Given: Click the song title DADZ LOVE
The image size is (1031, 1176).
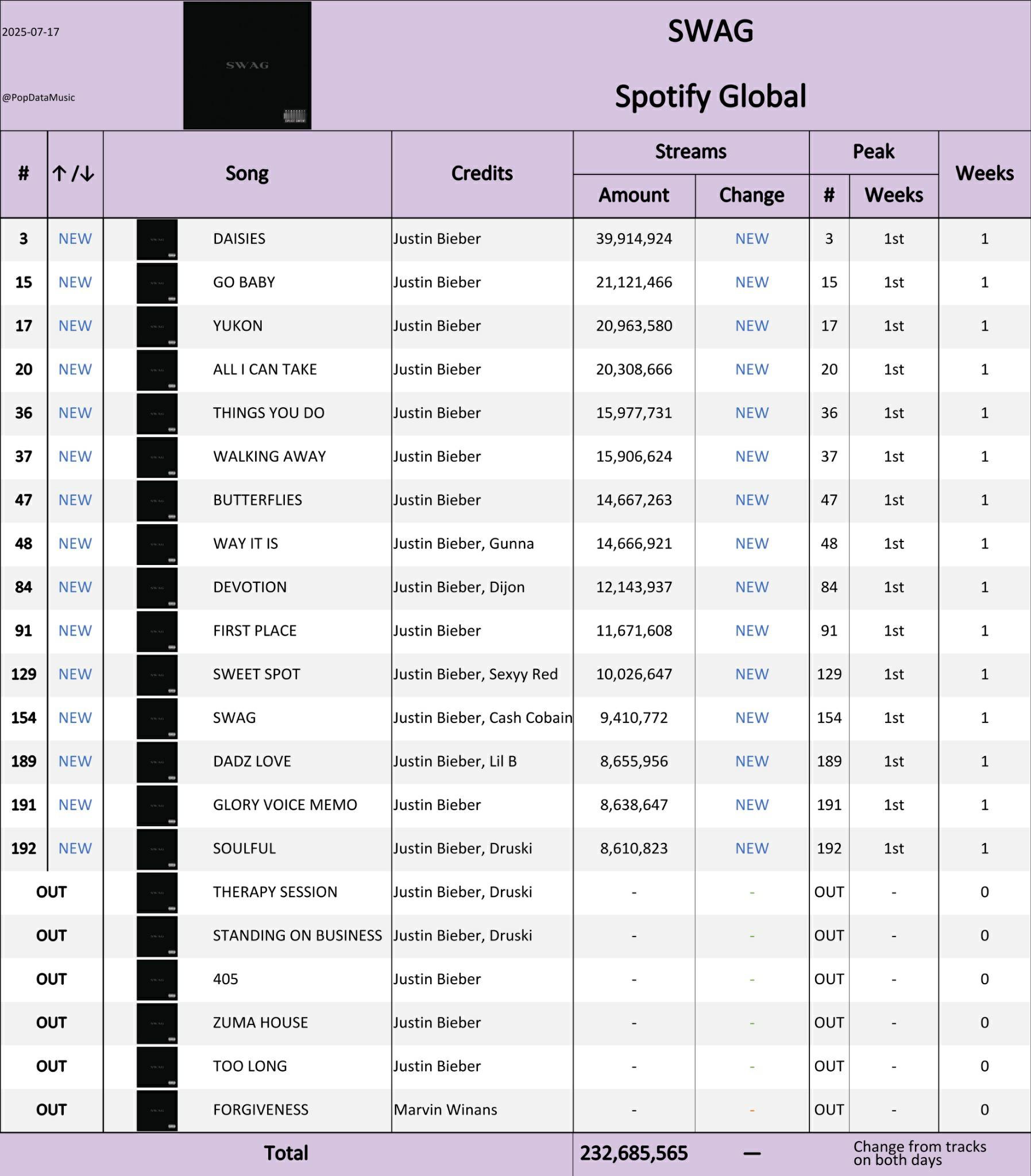Looking at the screenshot, I should click(252, 761).
